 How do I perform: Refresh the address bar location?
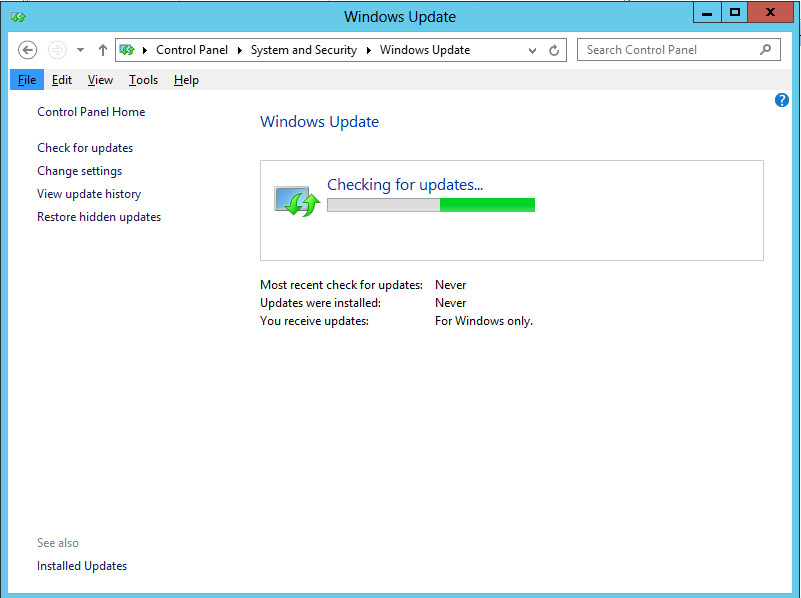point(555,50)
